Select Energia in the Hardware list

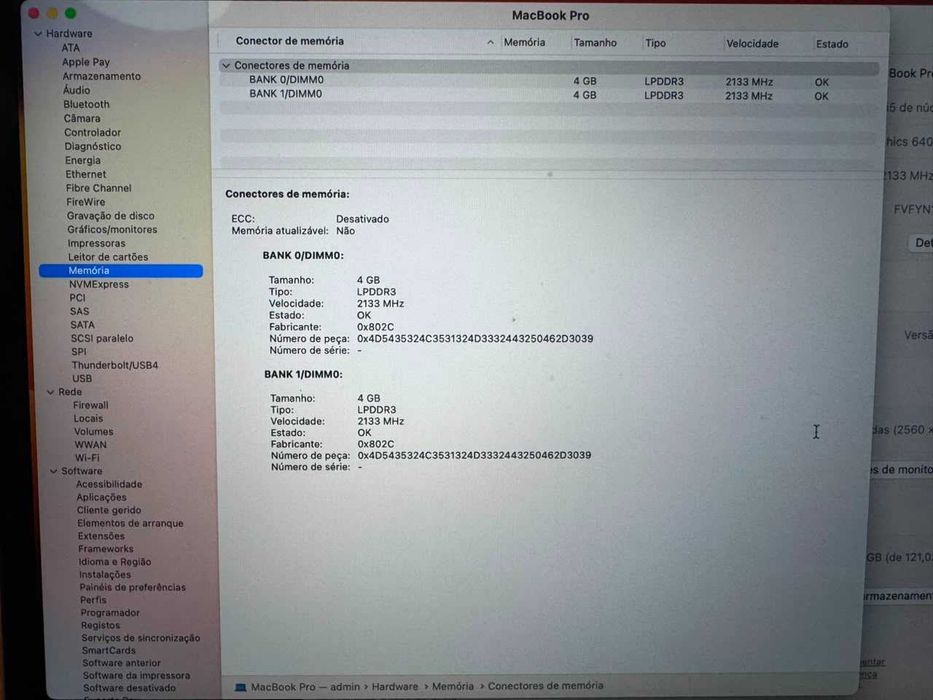point(83,160)
